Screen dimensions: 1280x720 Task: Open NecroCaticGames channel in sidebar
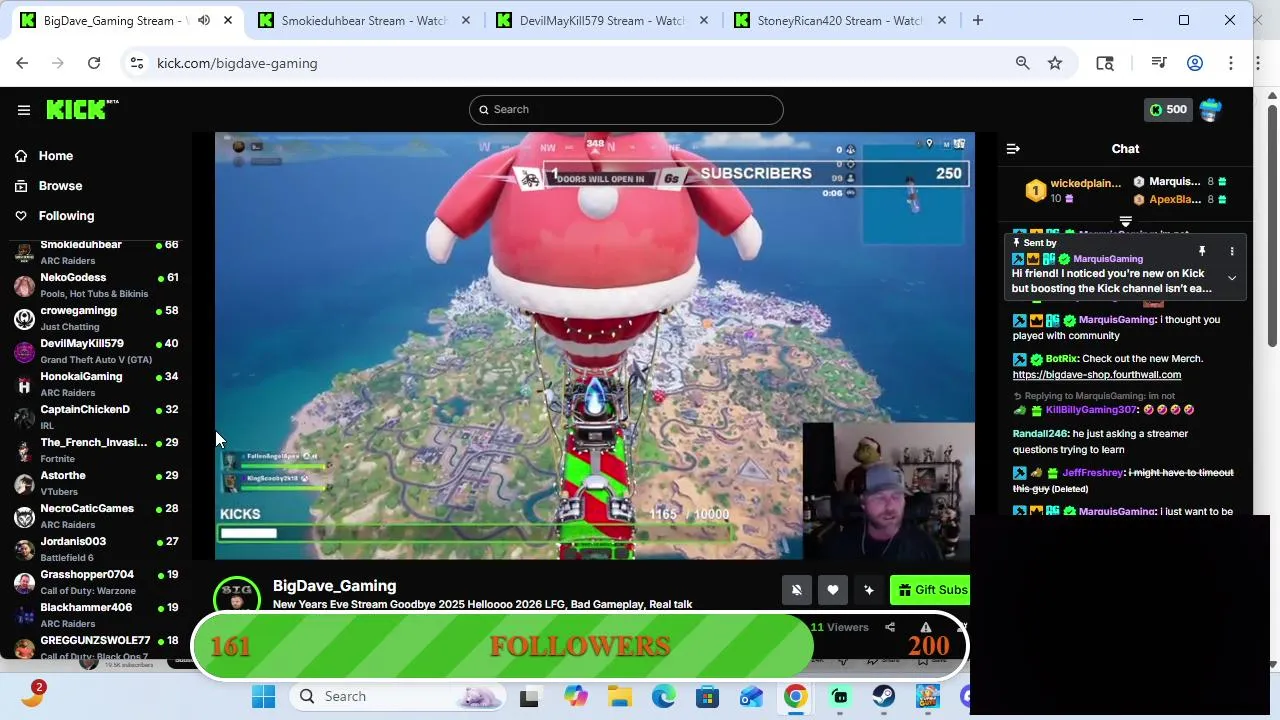(94, 516)
